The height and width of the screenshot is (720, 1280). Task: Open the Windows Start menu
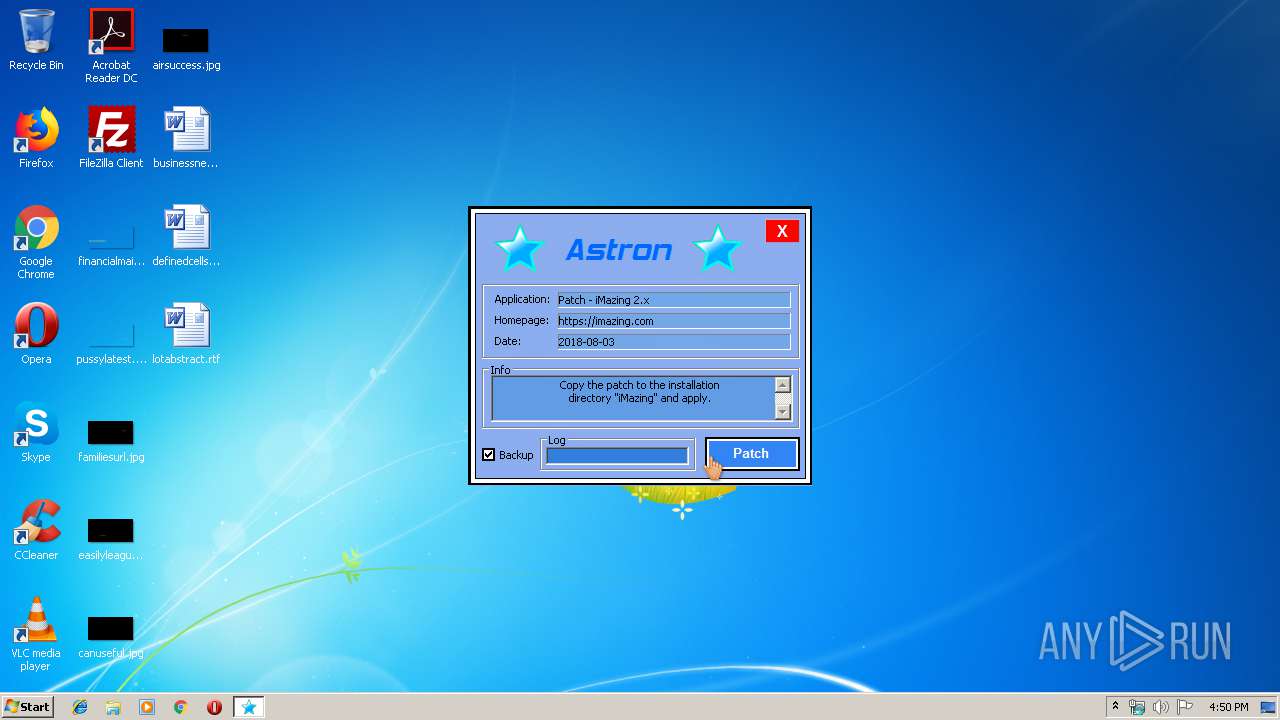tap(28, 707)
